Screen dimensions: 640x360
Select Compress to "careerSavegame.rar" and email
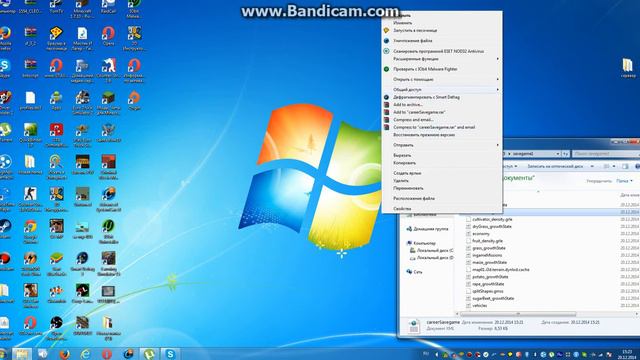pos(434,127)
